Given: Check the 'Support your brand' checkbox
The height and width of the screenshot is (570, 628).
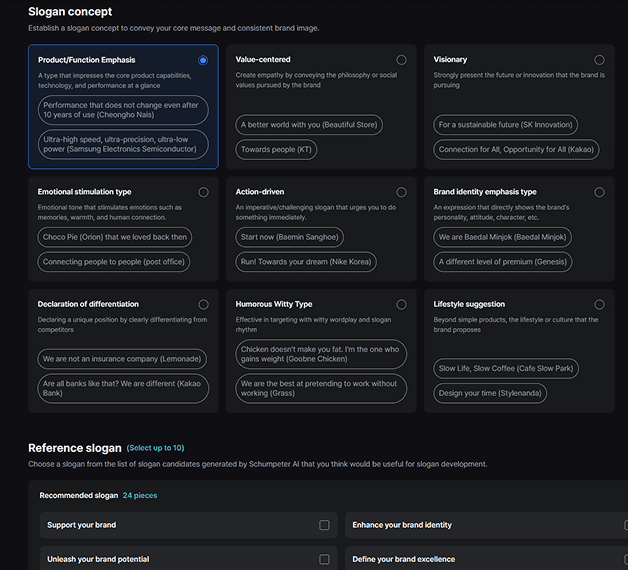Looking at the screenshot, I should (x=324, y=525).
